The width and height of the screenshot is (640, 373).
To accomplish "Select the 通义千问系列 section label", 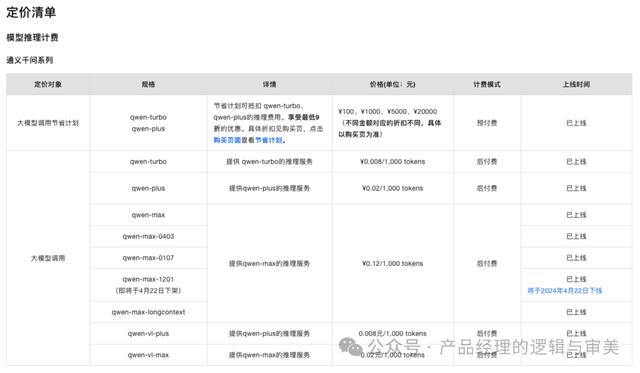I will coord(29,60).
